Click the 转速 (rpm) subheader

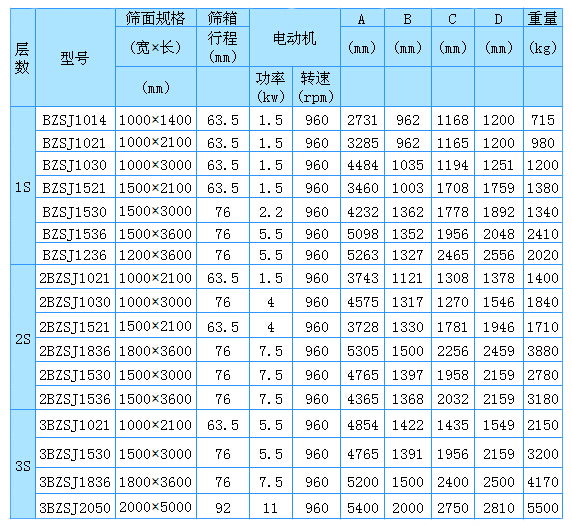(316, 87)
